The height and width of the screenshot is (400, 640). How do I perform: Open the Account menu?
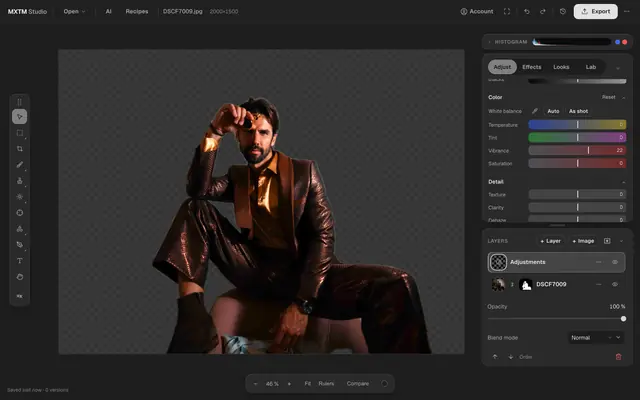pos(477,11)
